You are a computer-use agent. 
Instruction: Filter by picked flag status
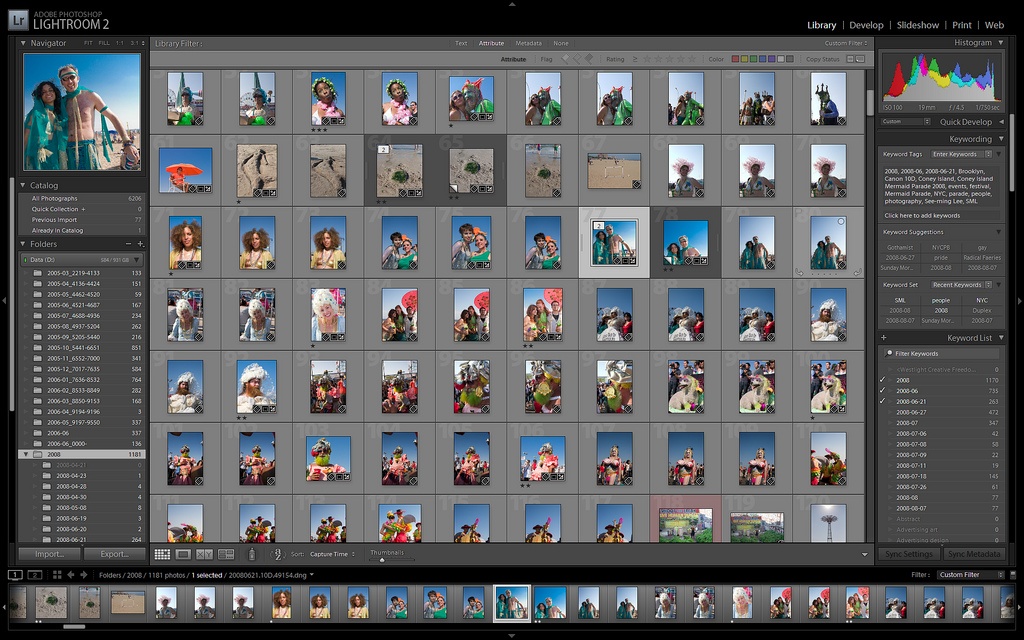(x=566, y=59)
